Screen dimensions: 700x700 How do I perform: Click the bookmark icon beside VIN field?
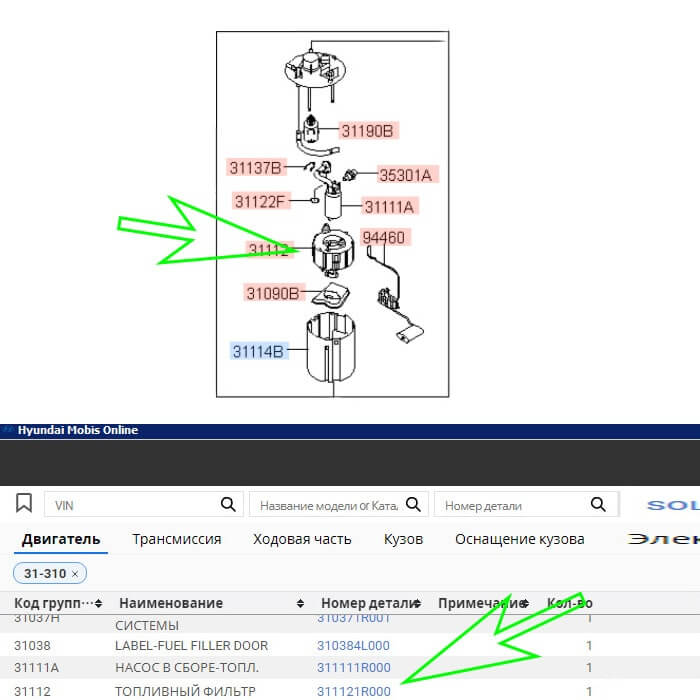click(x=24, y=503)
